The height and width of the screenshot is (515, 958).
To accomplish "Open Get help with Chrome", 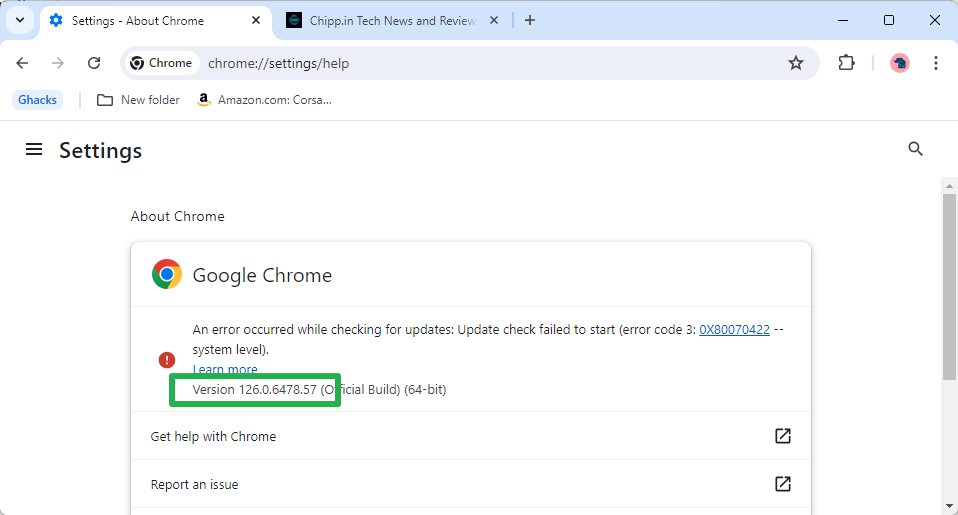I will [471, 436].
